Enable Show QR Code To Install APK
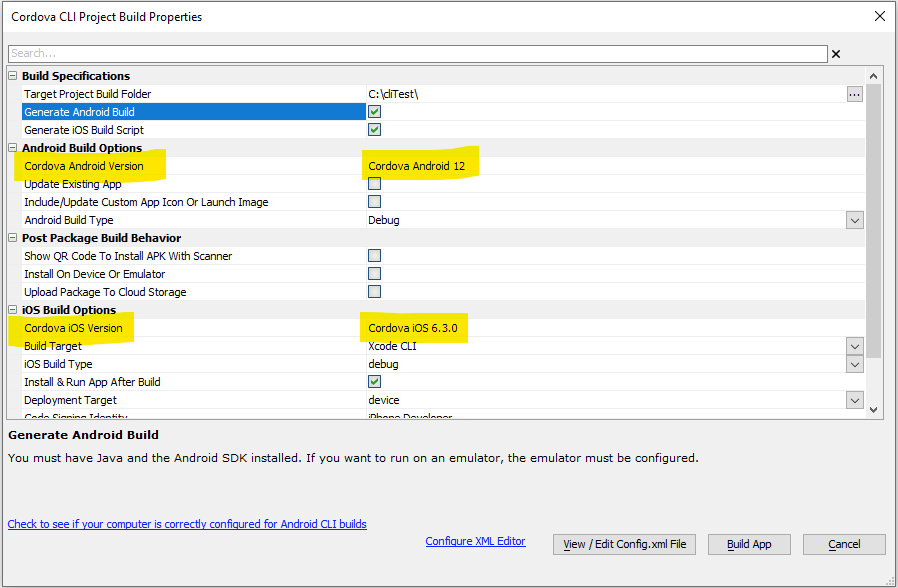The height and width of the screenshot is (588, 898). (375, 255)
